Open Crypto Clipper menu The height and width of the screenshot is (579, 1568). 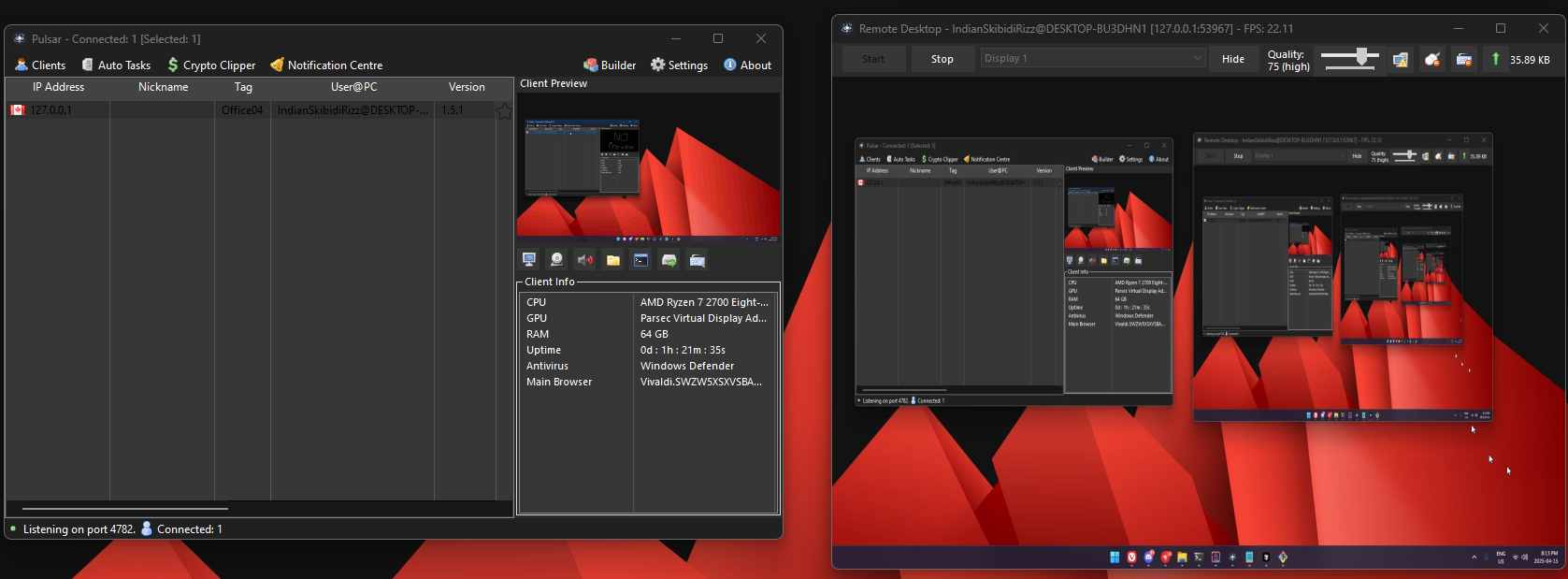point(211,65)
